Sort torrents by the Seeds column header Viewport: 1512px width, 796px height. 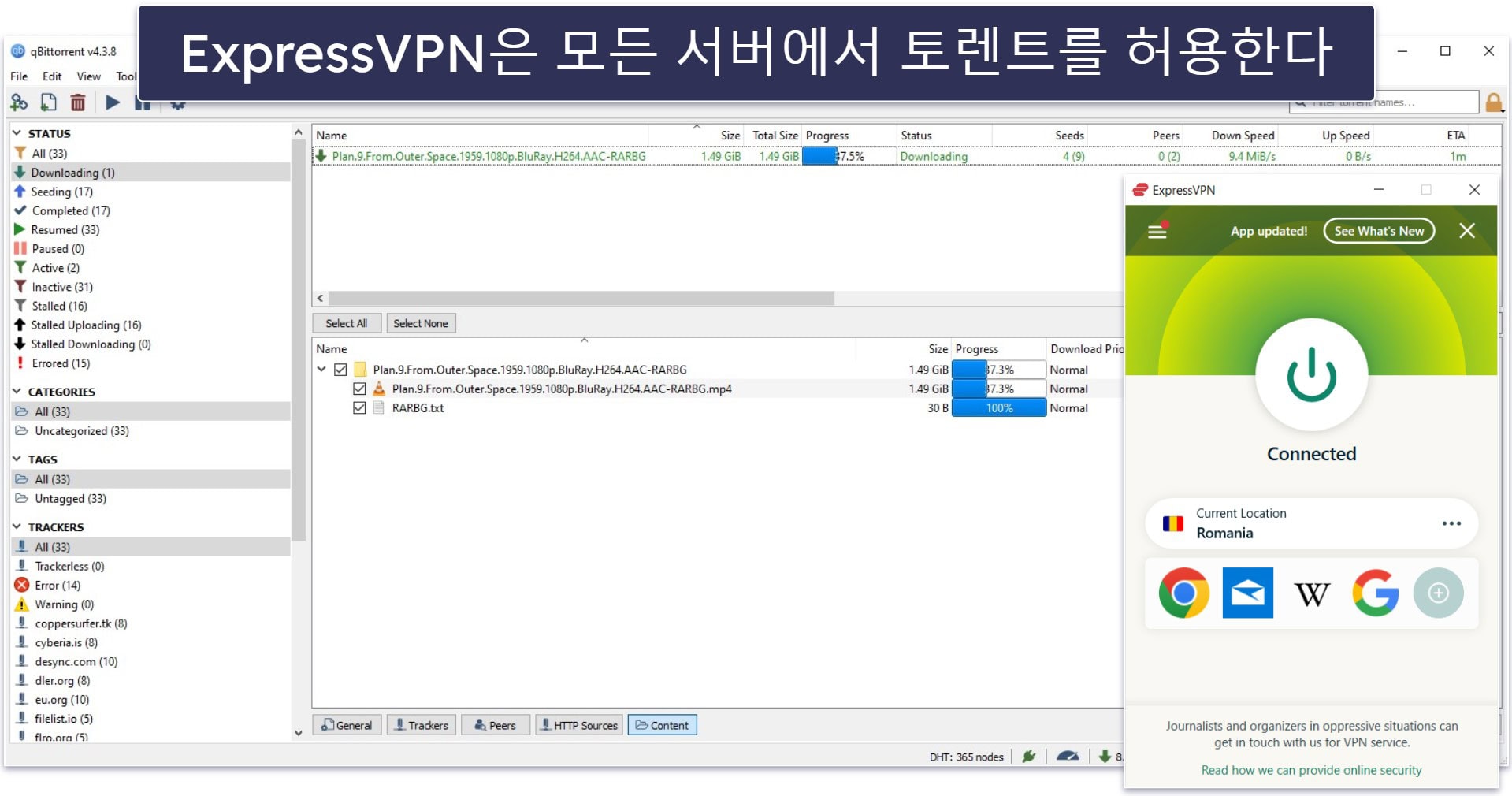tap(1069, 136)
